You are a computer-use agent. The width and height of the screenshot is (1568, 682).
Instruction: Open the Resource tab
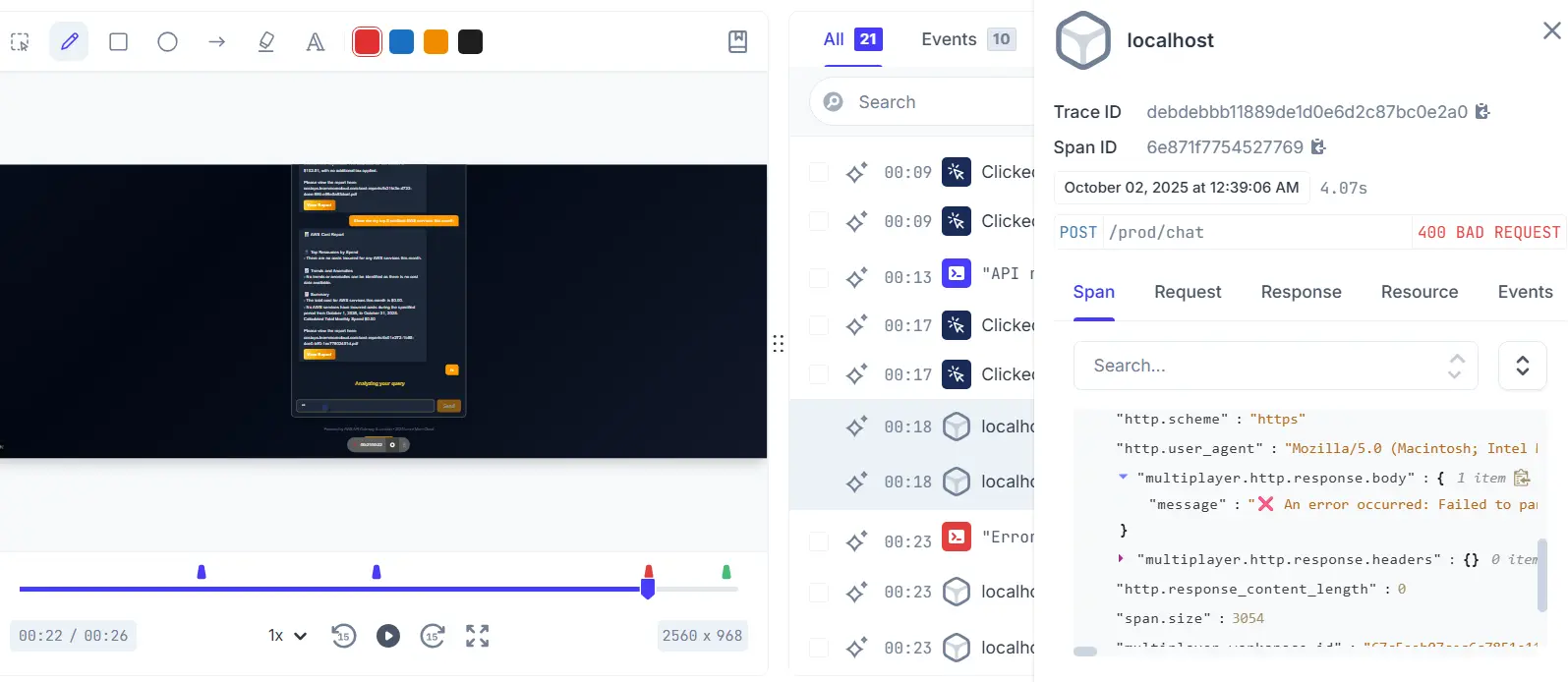click(1420, 292)
